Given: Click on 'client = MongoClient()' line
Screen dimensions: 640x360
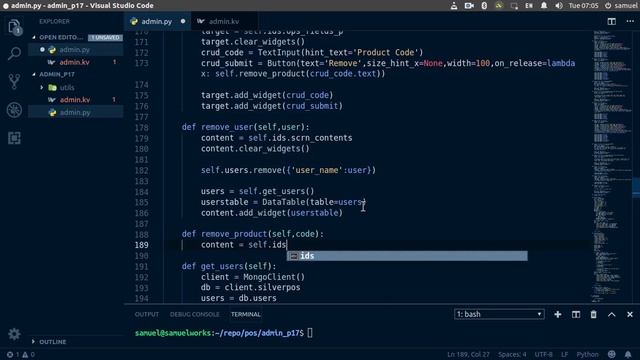Looking at the screenshot, I should (x=253, y=277).
